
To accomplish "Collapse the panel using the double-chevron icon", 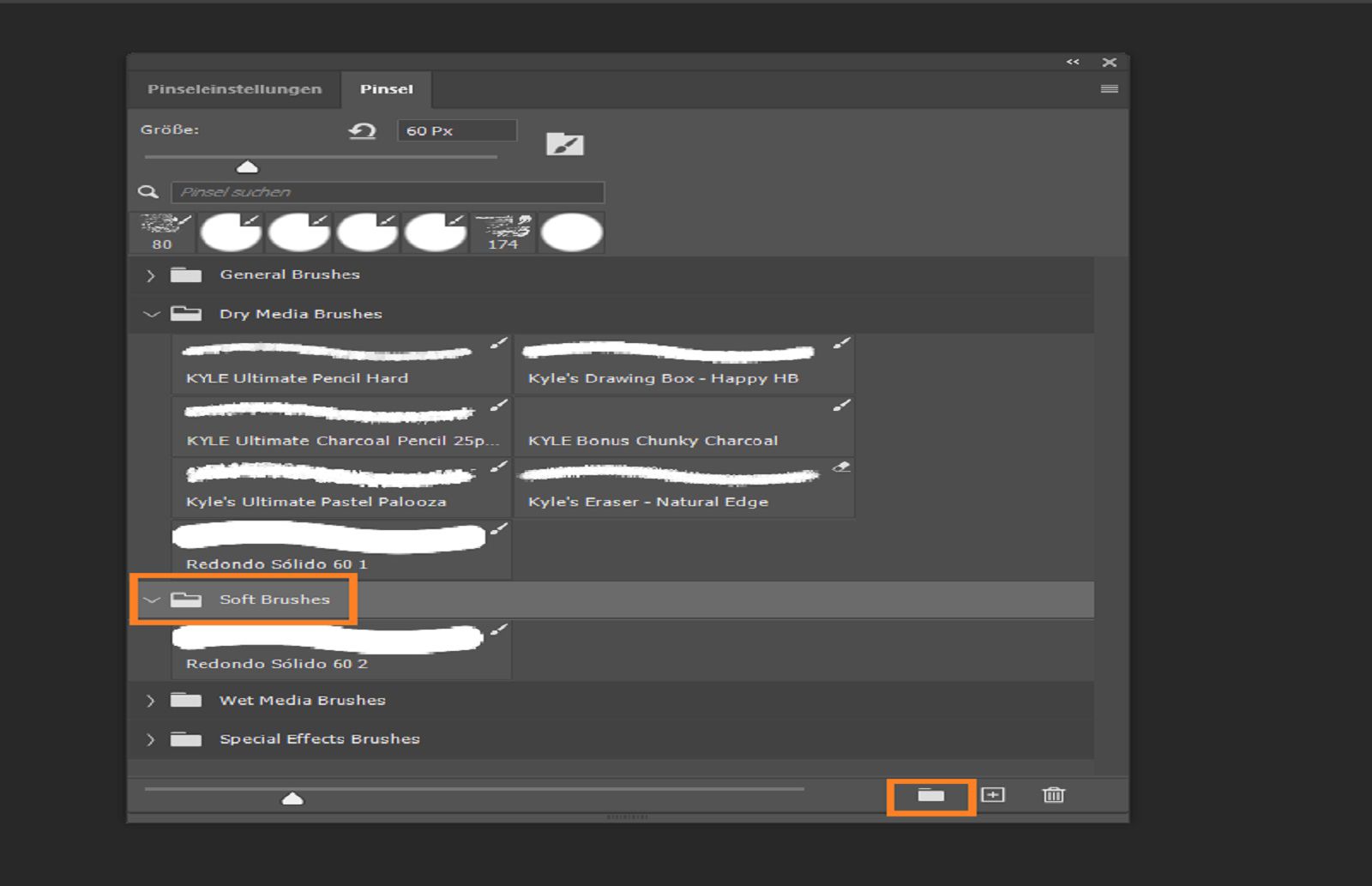I will pos(1073,62).
